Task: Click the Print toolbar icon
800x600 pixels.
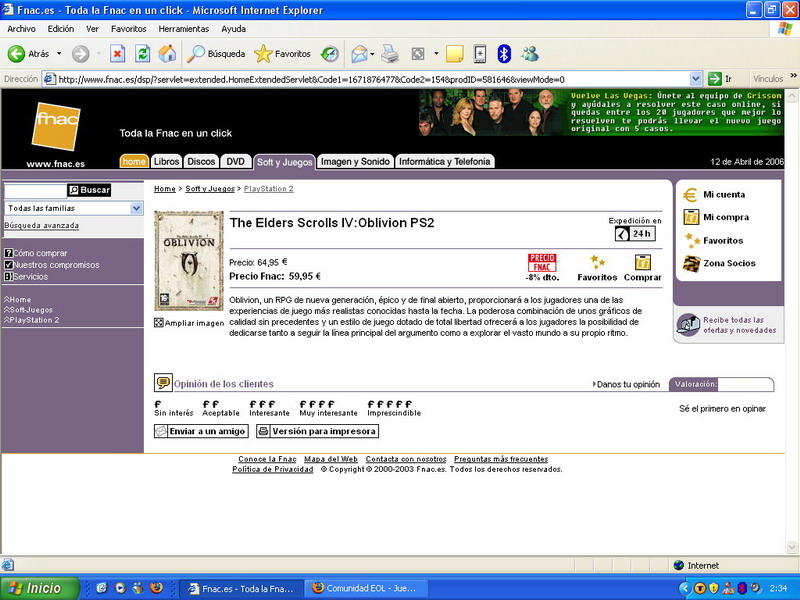Action: click(x=390, y=54)
